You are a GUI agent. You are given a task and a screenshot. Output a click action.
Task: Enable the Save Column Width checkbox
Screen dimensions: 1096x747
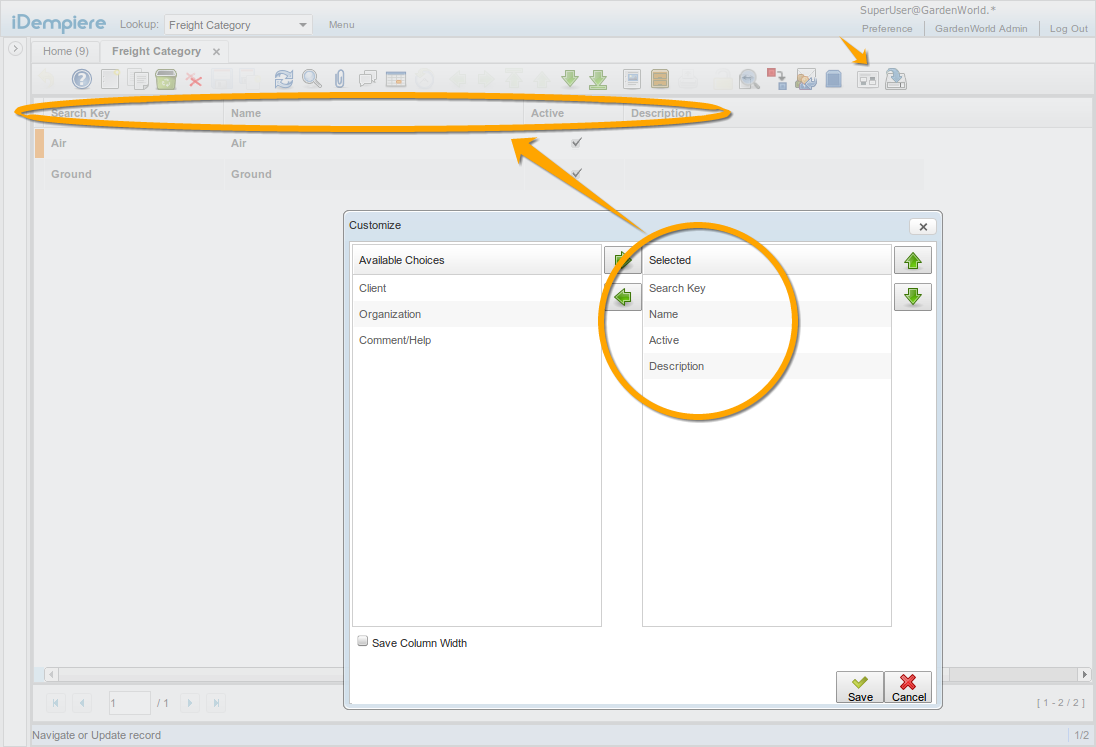click(363, 642)
